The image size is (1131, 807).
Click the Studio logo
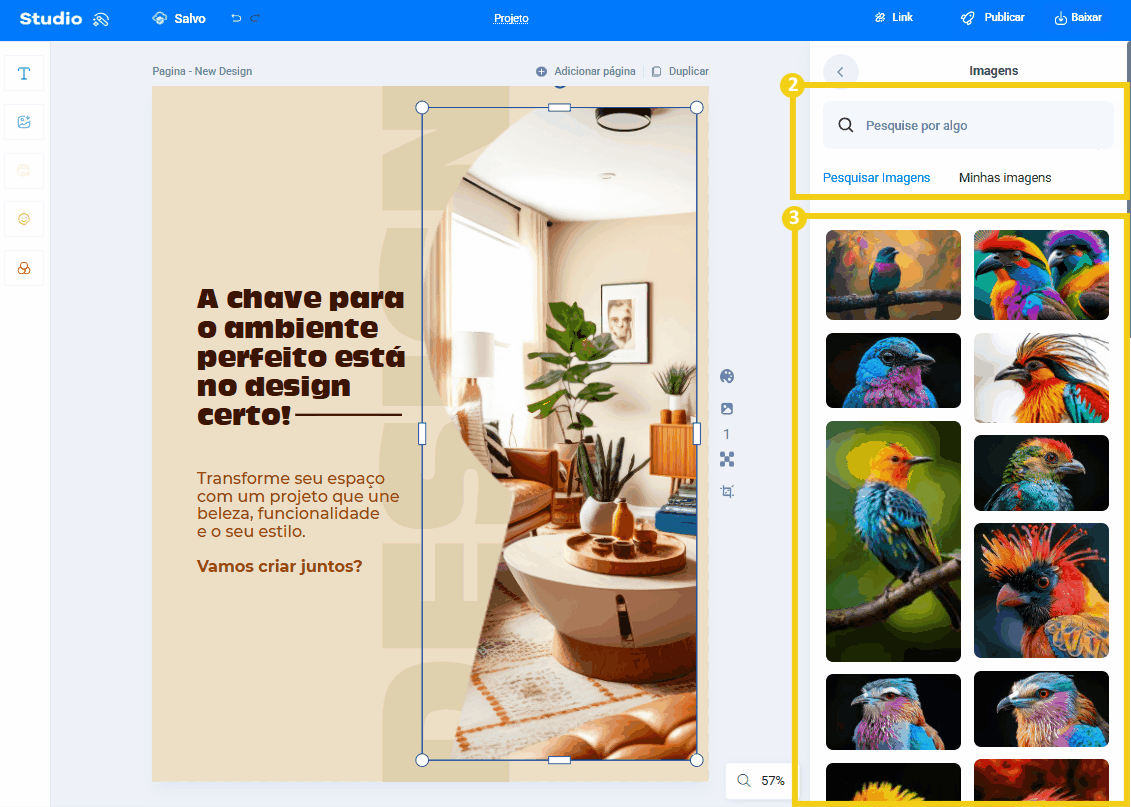(x=50, y=19)
